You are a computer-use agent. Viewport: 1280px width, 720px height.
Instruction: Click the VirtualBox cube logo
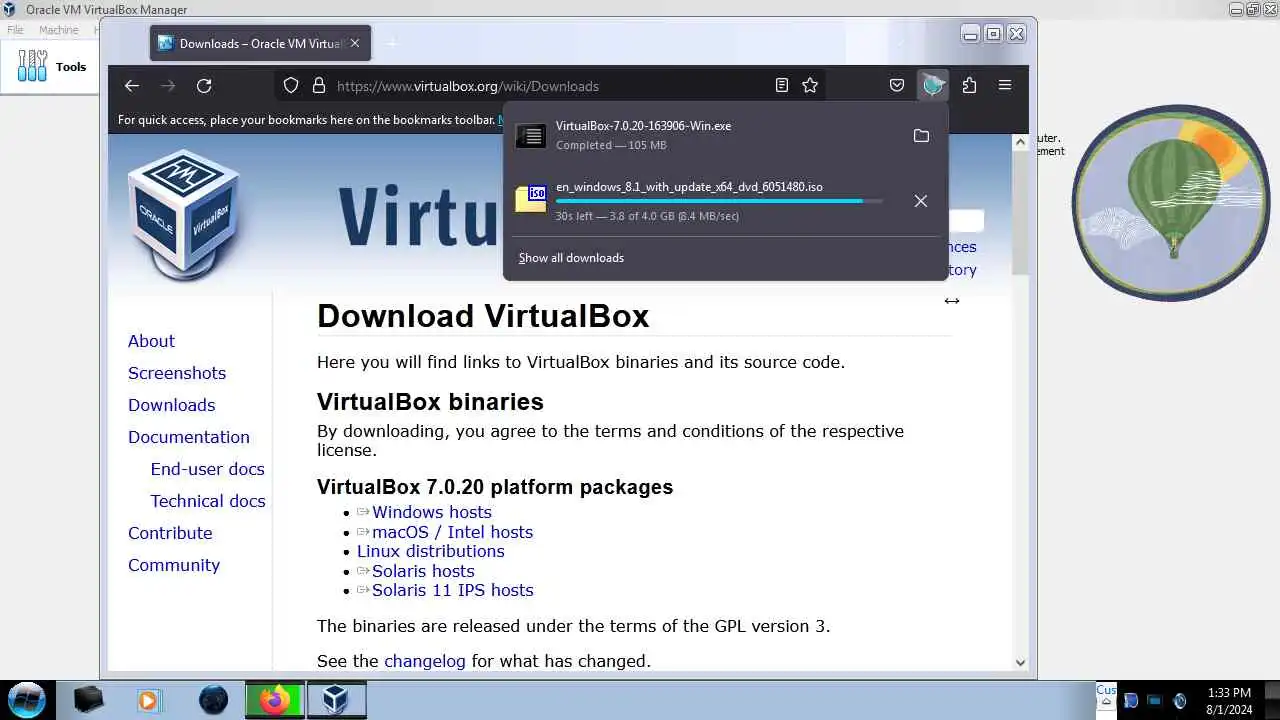tap(184, 214)
